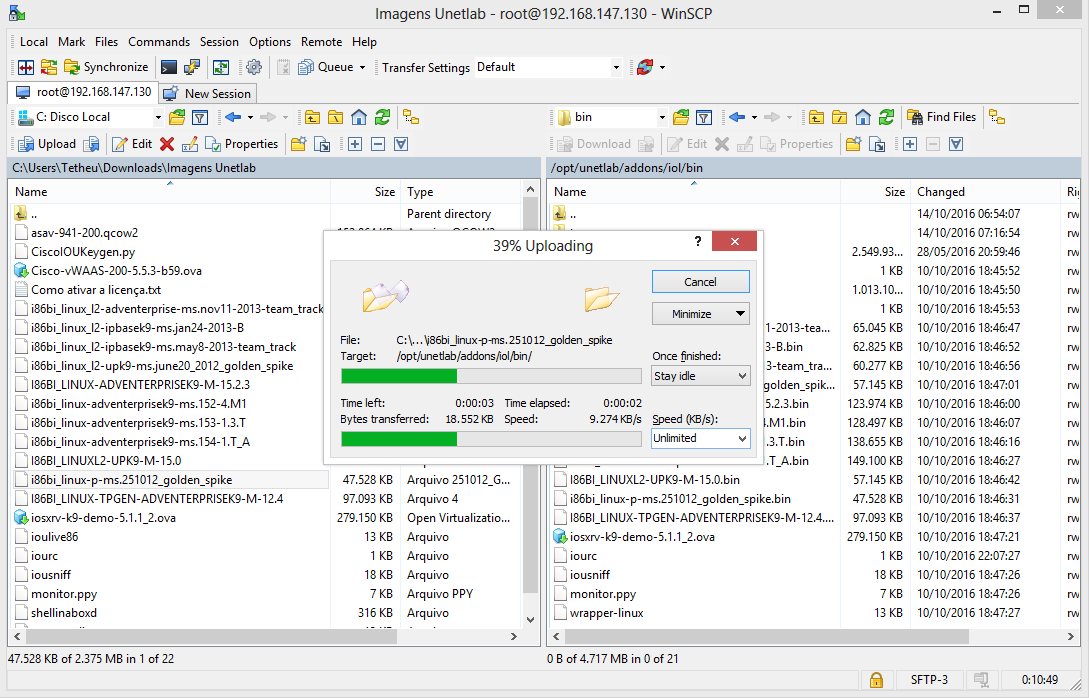Click the Find Files button
Image resolution: width=1089 pixels, height=698 pixels.
(x=942, y=117)
